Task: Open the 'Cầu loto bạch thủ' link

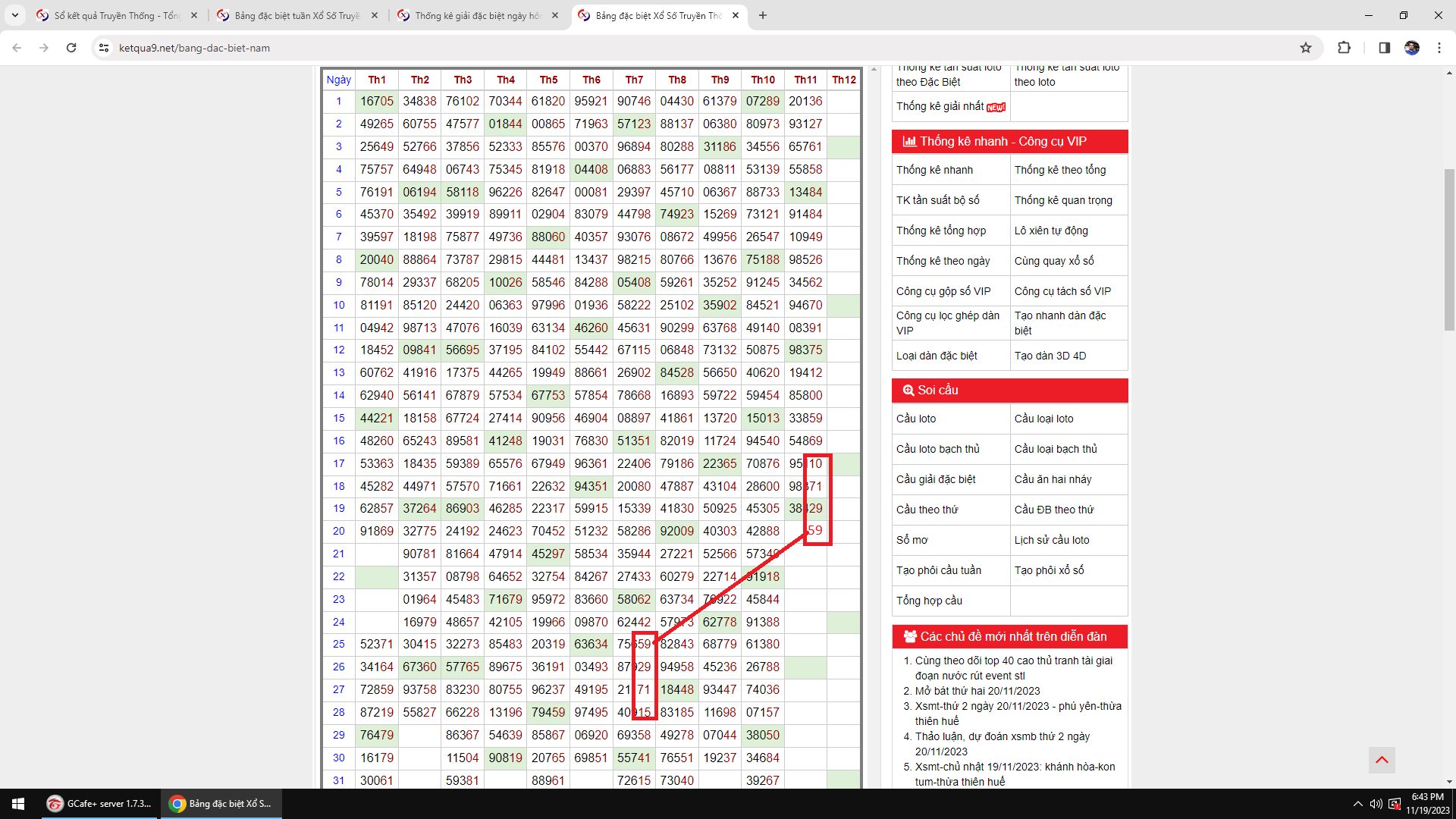Action: point(937,449)
